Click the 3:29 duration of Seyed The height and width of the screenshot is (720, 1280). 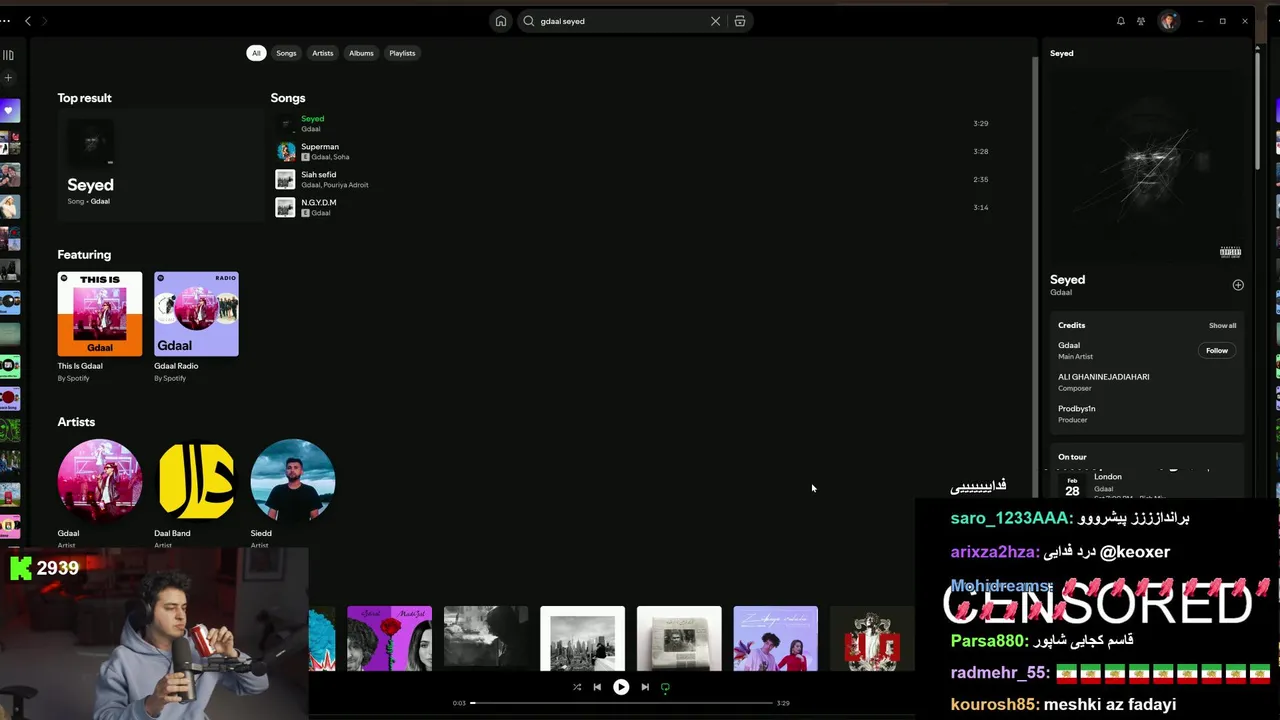click(980, 124)
